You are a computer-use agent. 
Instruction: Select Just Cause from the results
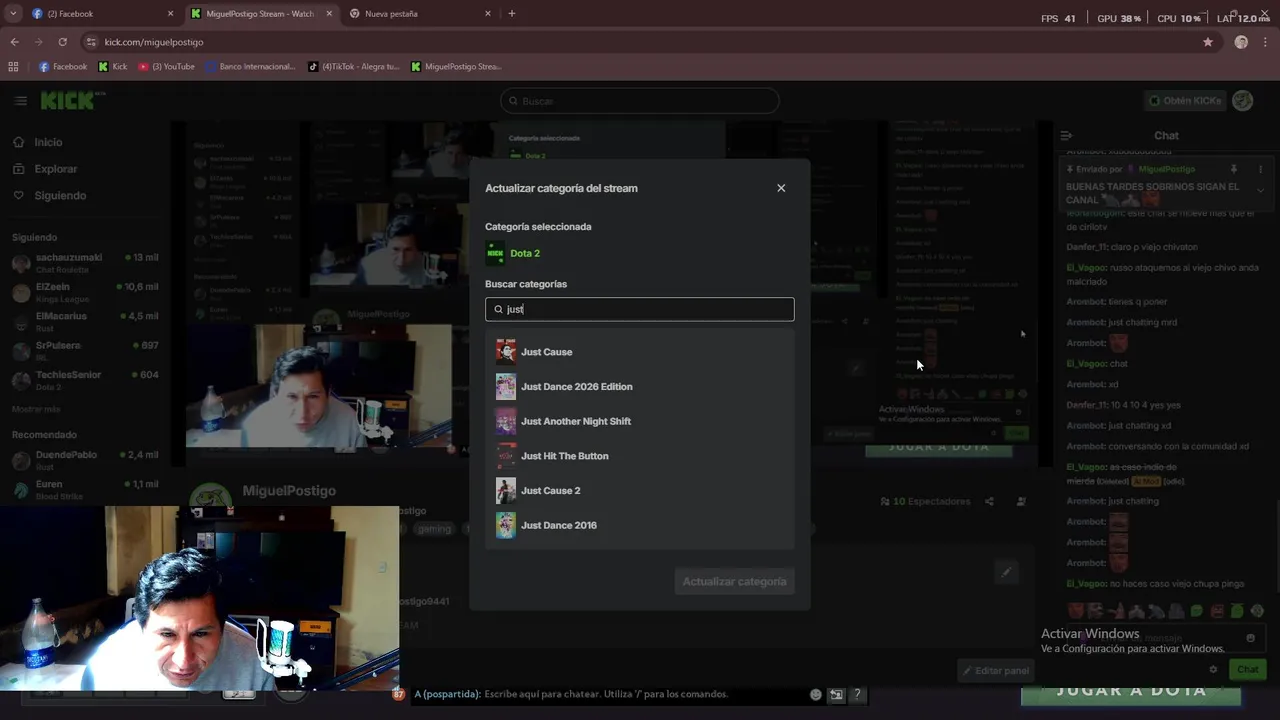click(x=640, y=352)
